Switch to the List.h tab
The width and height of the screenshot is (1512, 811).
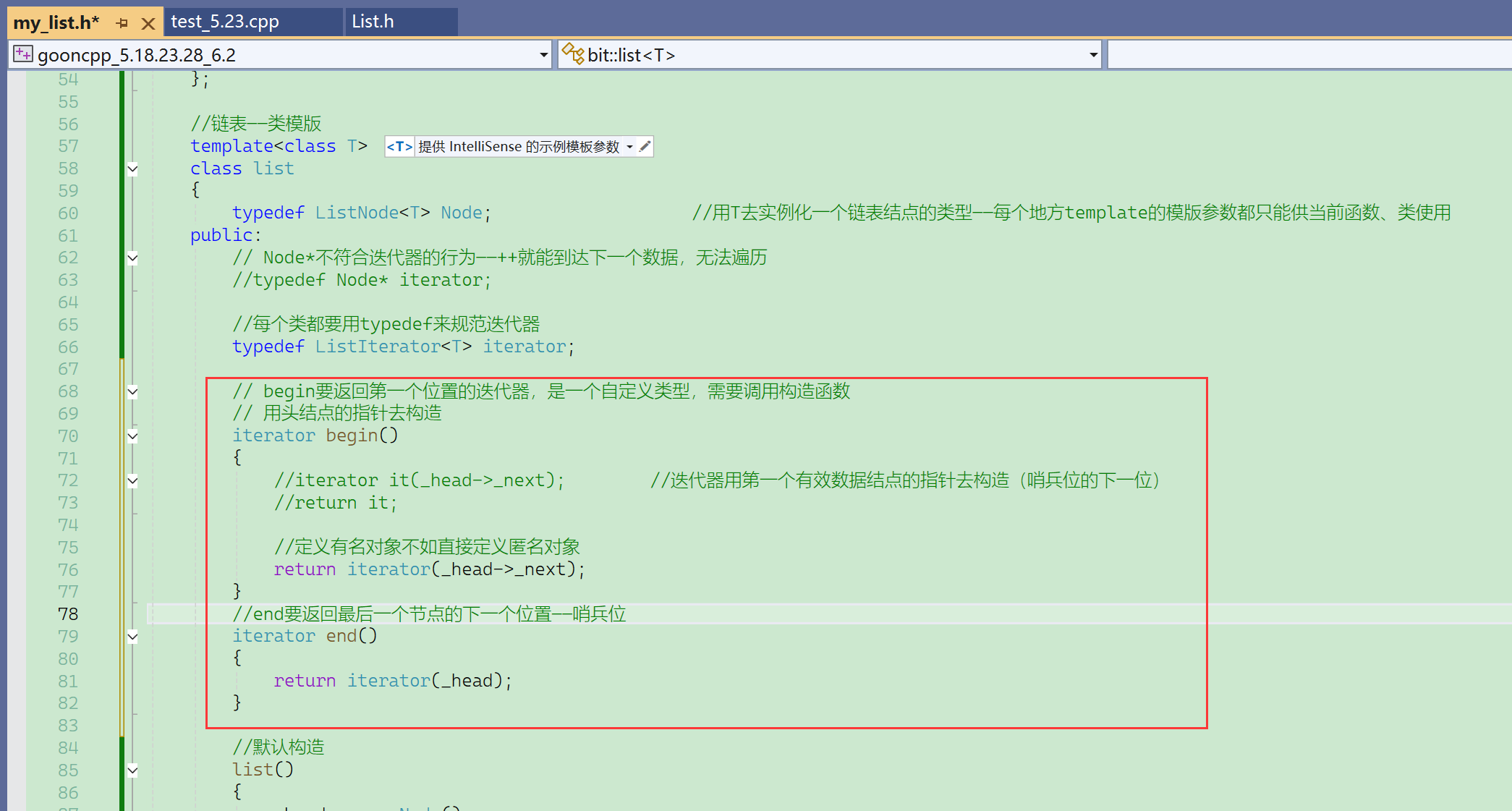(x=373, y=22)
